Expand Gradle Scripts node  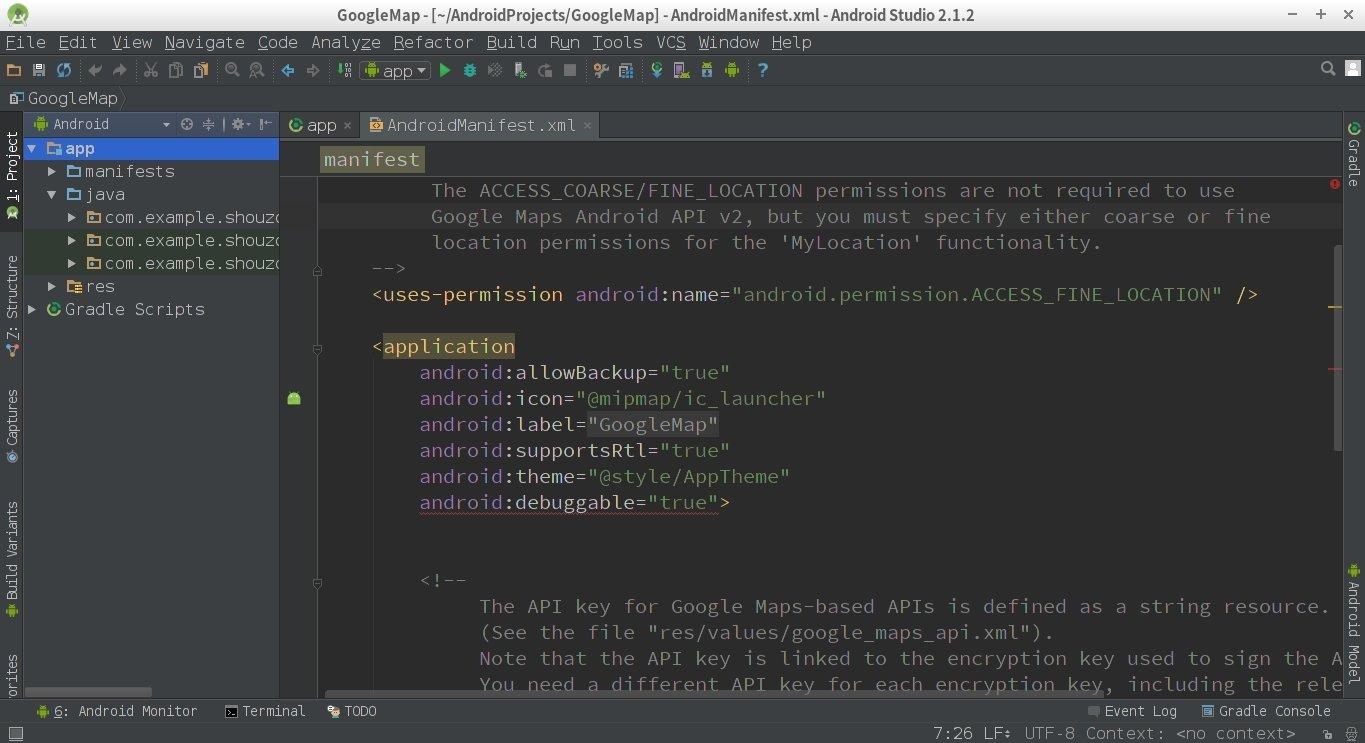tap(32, 309)
